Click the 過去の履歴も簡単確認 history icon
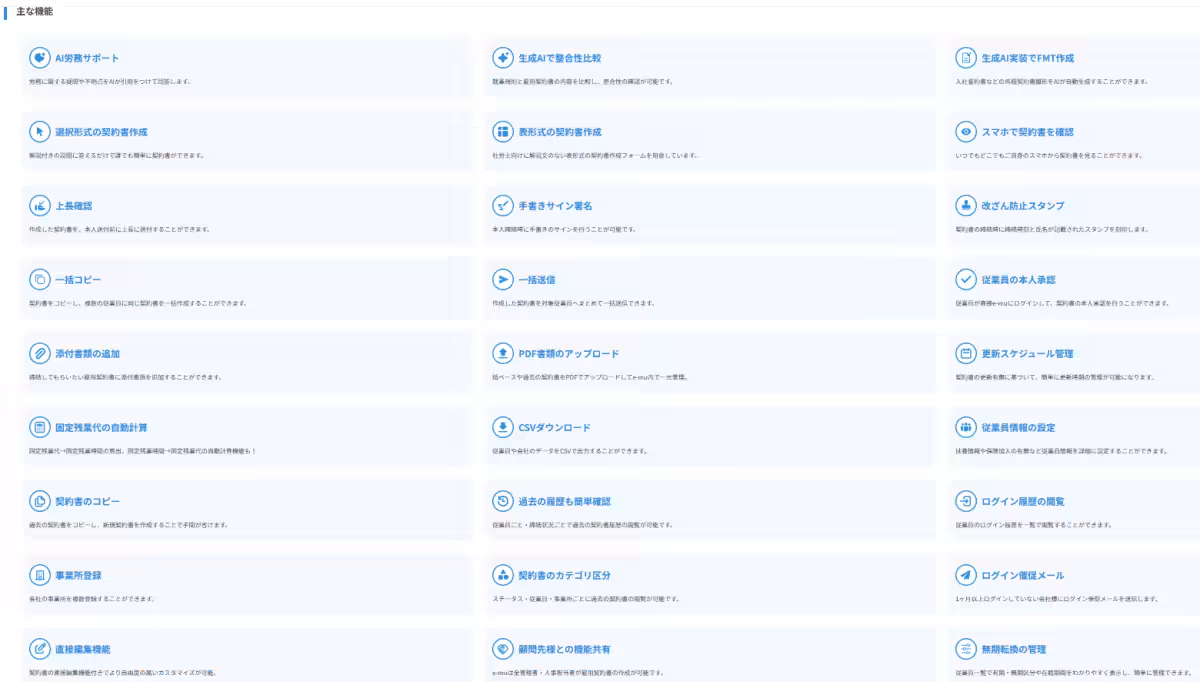Screen dimensions: 1200x682 tap(503, 501)
